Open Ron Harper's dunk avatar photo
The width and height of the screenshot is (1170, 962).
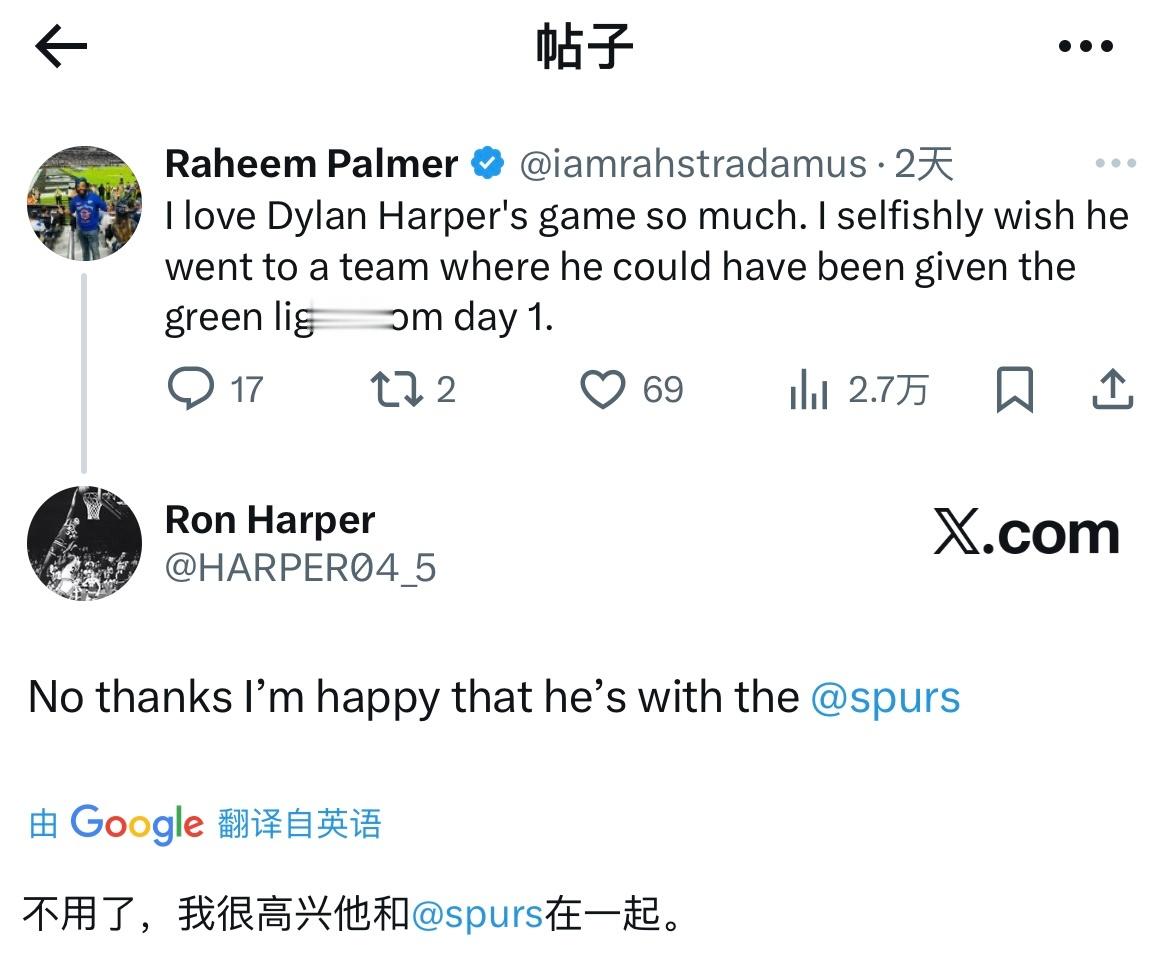(x=85, y=543)
